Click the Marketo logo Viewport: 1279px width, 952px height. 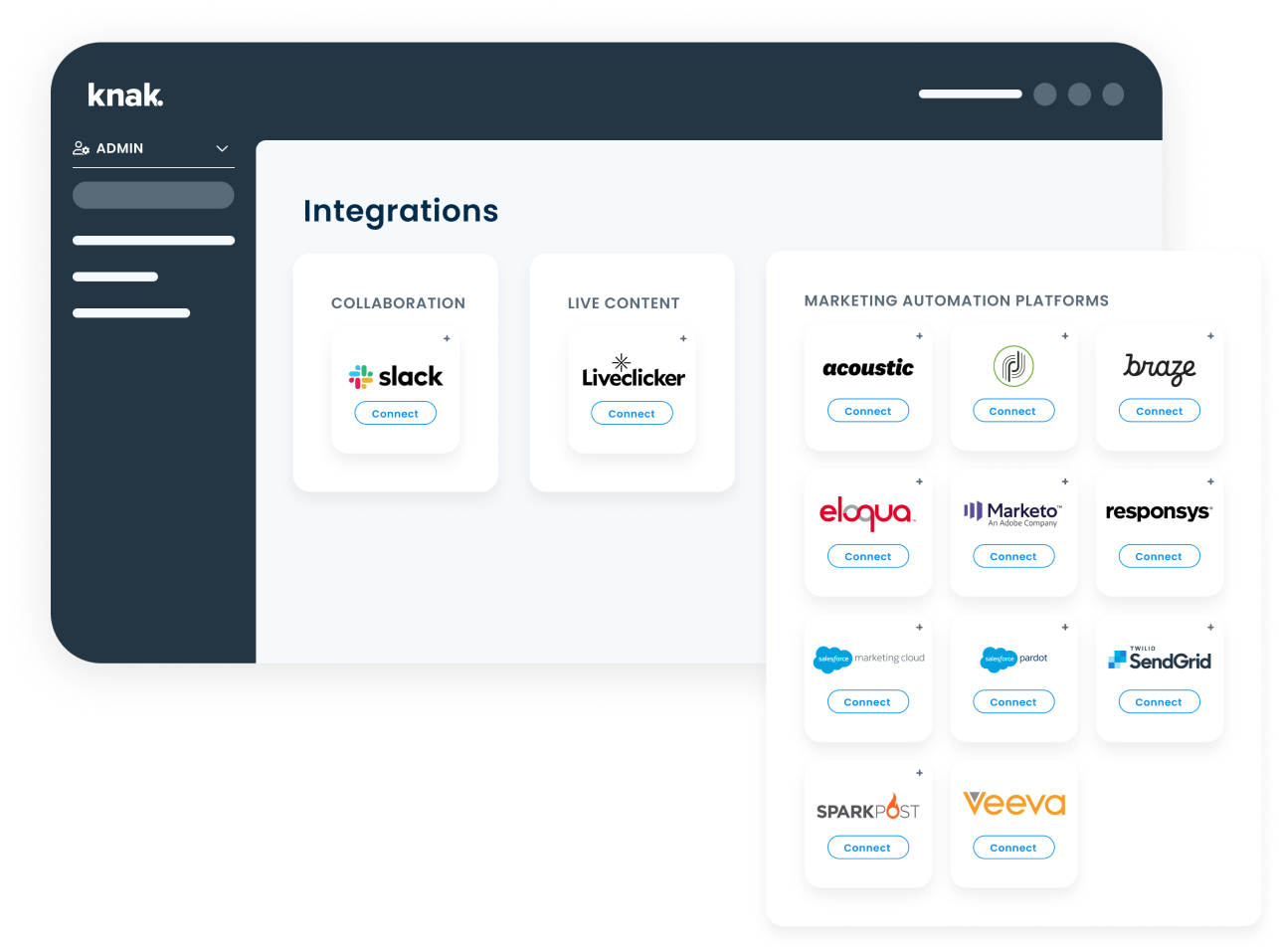coord(1012,512)
